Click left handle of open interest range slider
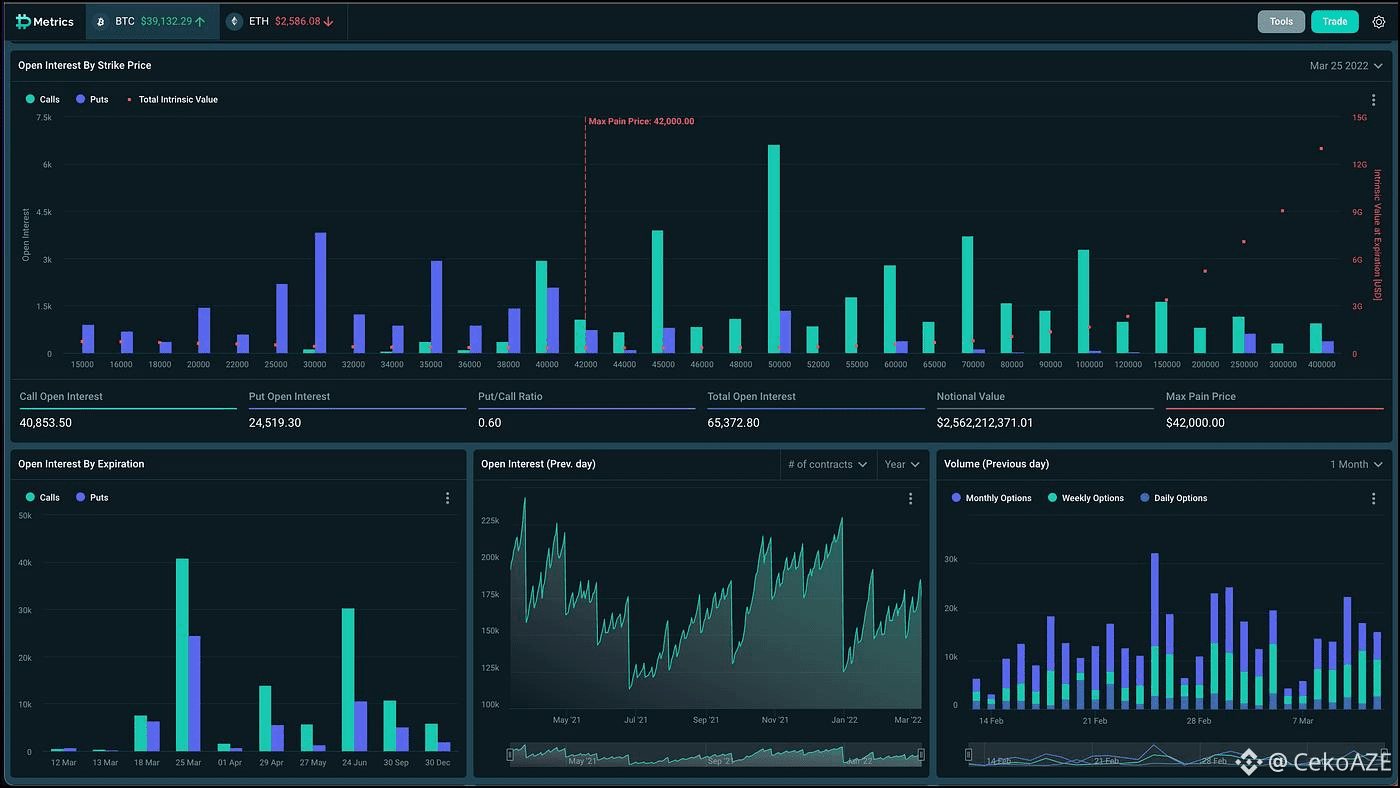The width and height of the screenshot is (1400, 788). click(510, 755)
